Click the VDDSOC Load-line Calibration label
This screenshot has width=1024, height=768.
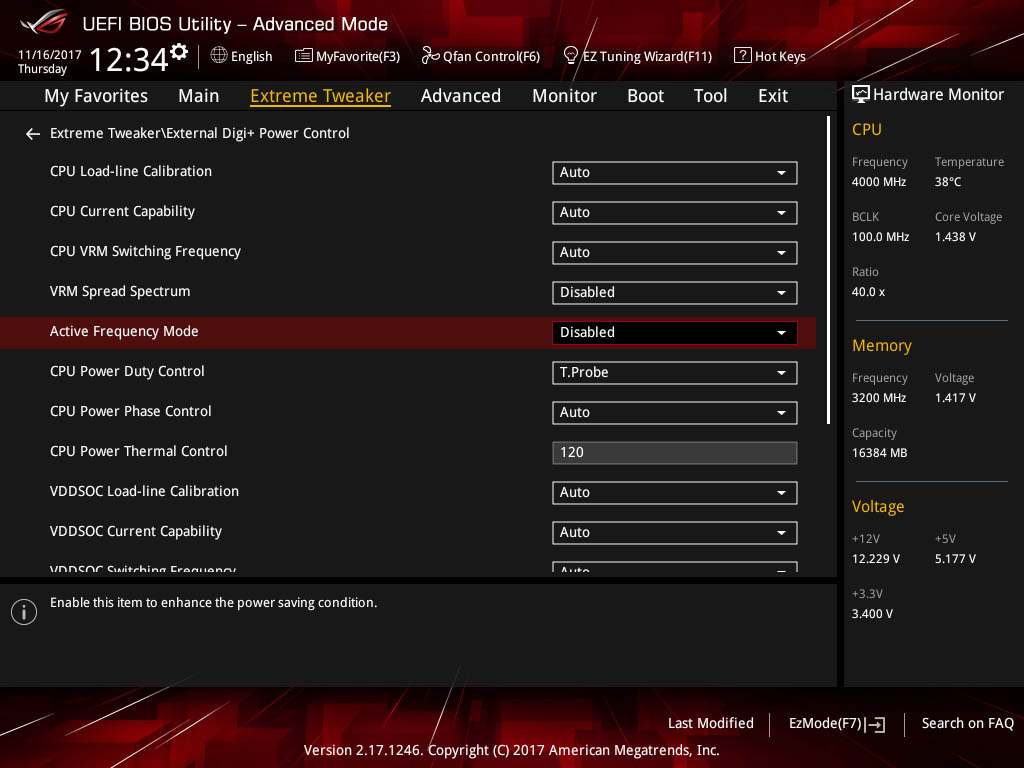(144, 491)
